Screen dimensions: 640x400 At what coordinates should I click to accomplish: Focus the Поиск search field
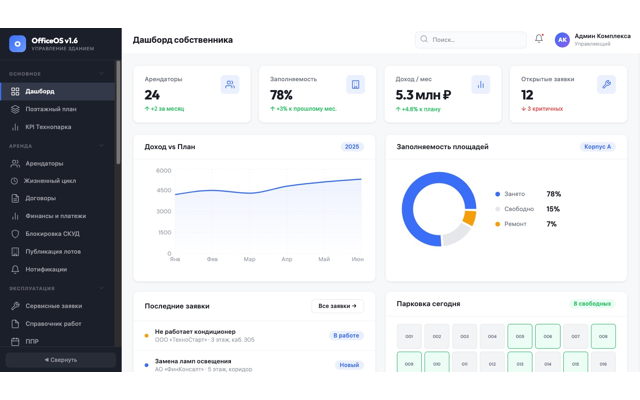click(471, 40)
